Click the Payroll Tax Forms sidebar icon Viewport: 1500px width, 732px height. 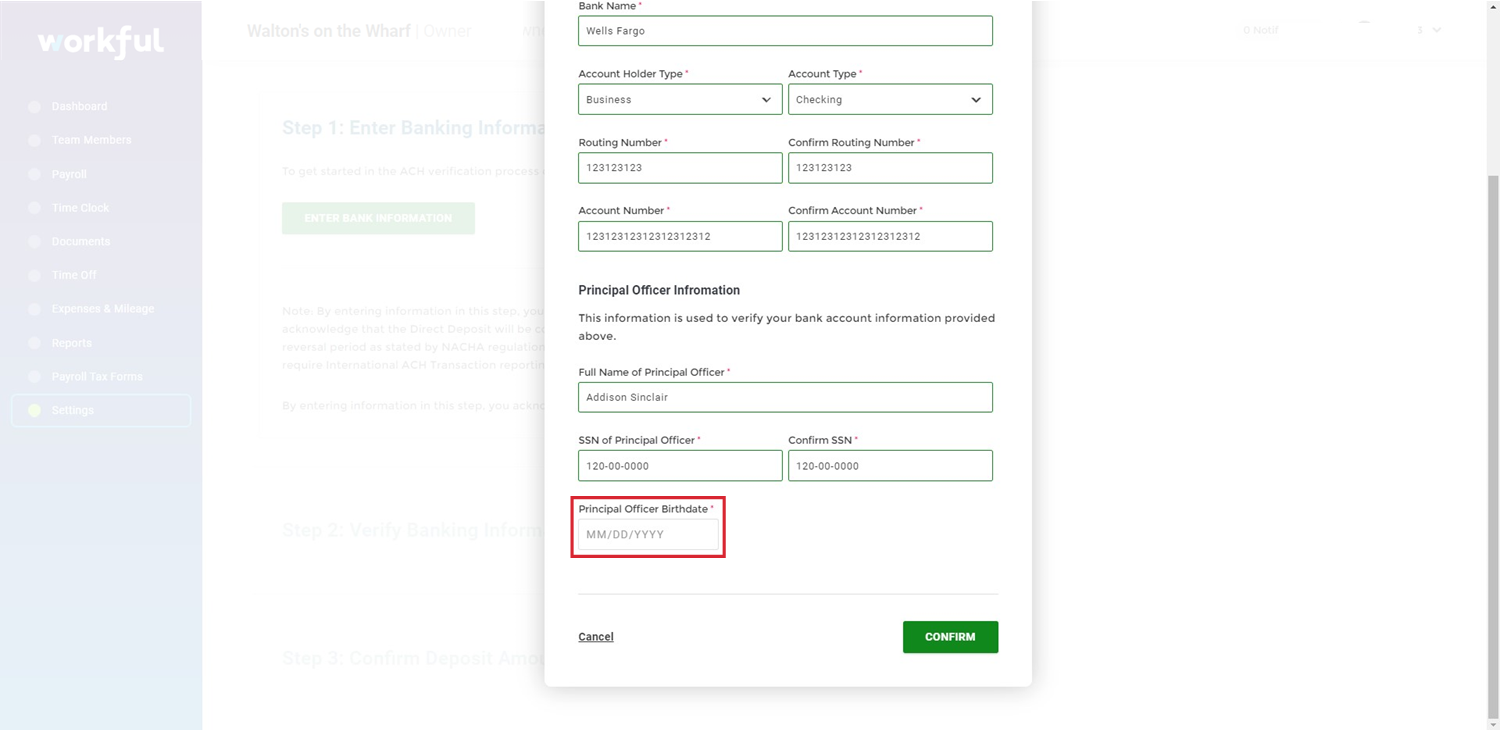click(34, 377)
